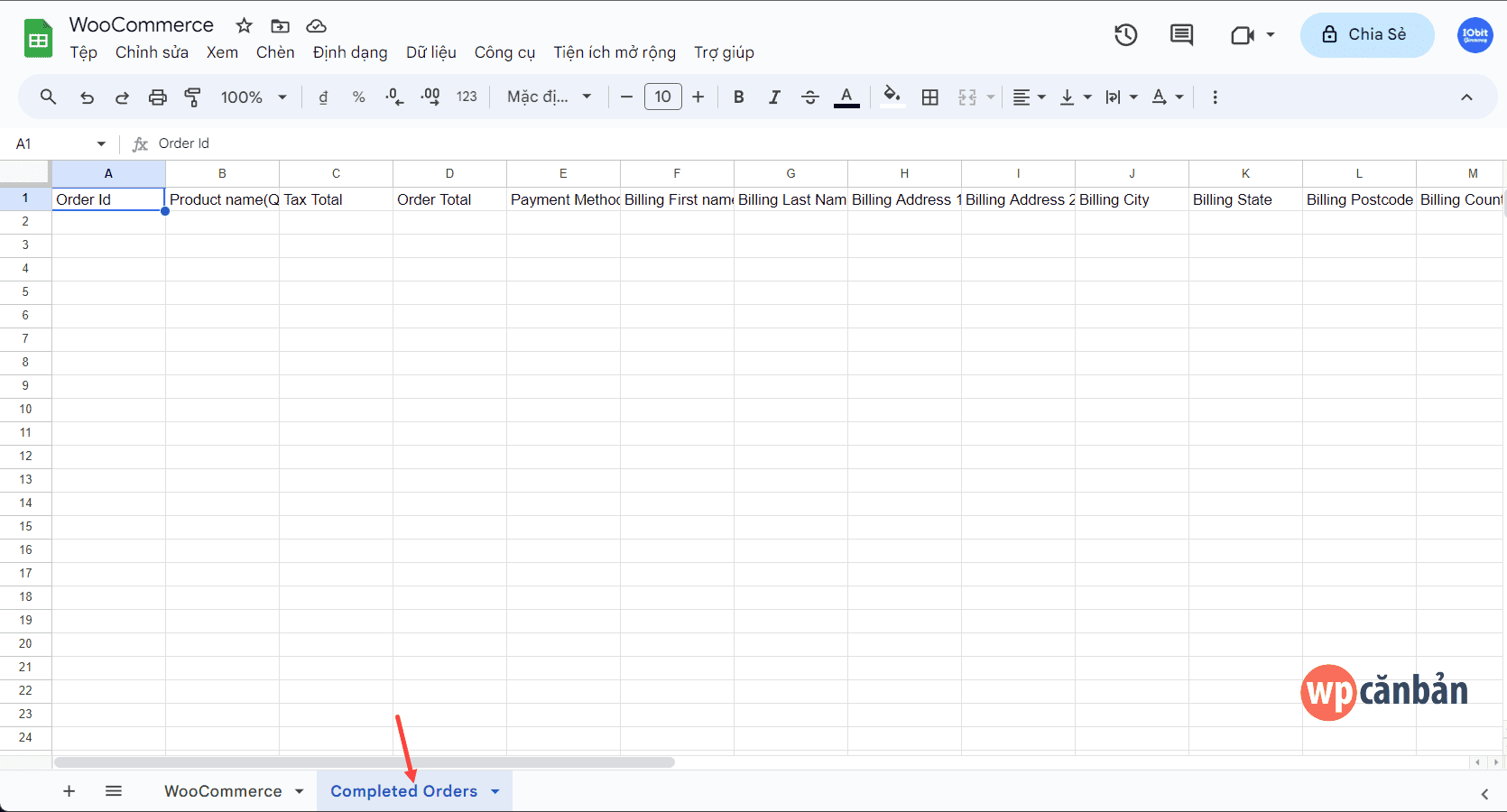Open the comments panel

coord(1180,35)
